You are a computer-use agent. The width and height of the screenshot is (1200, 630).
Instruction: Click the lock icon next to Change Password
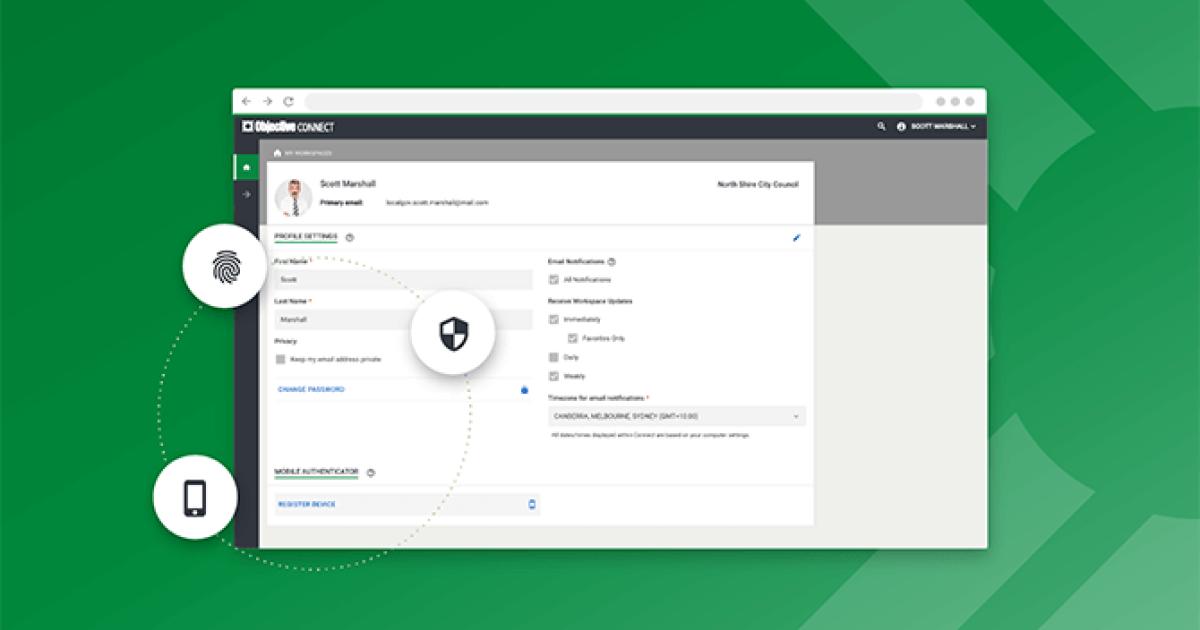(524, 390)
